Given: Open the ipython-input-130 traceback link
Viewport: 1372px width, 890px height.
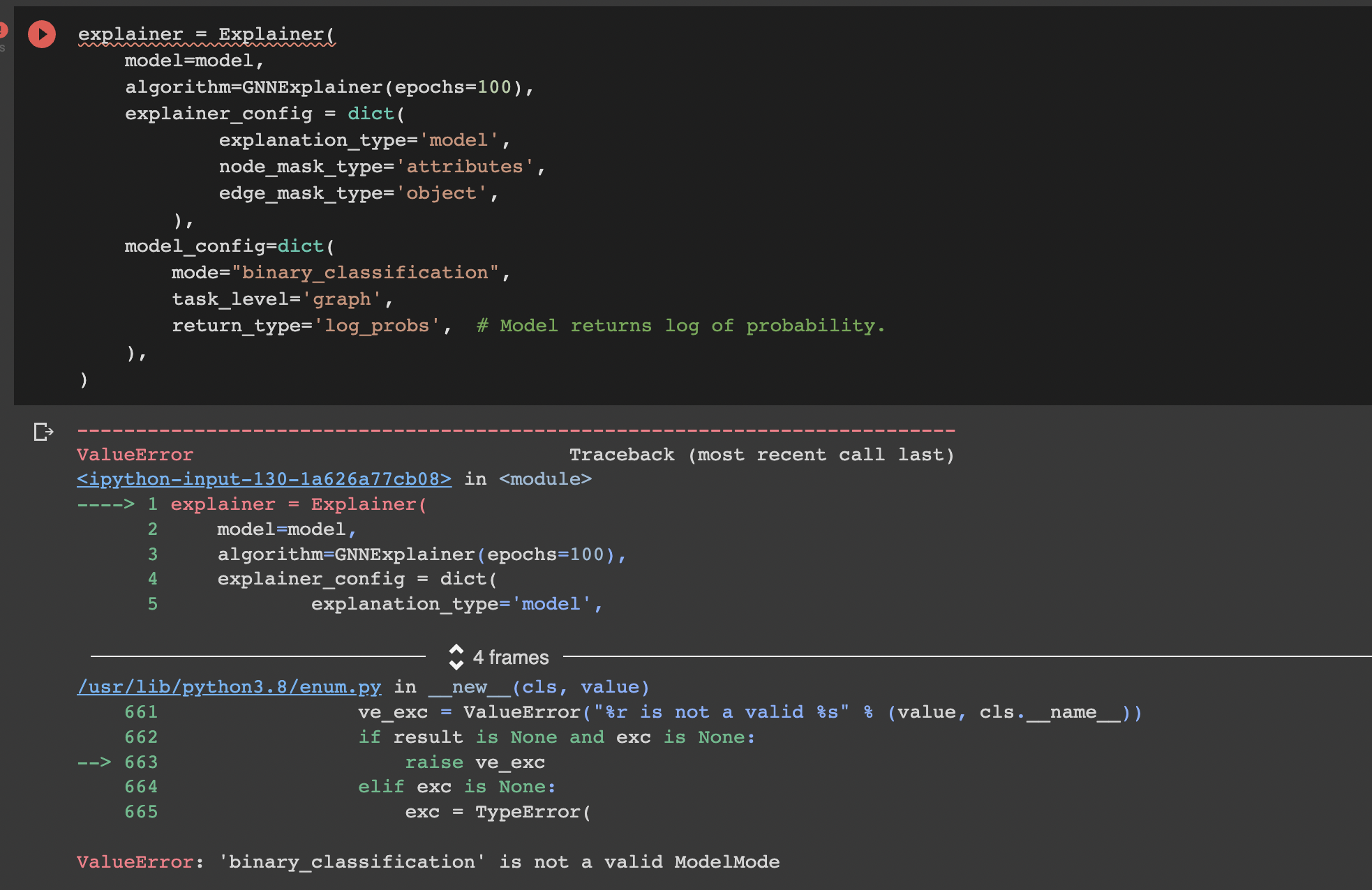Looking at the screenshot, I should pos(264,479).
